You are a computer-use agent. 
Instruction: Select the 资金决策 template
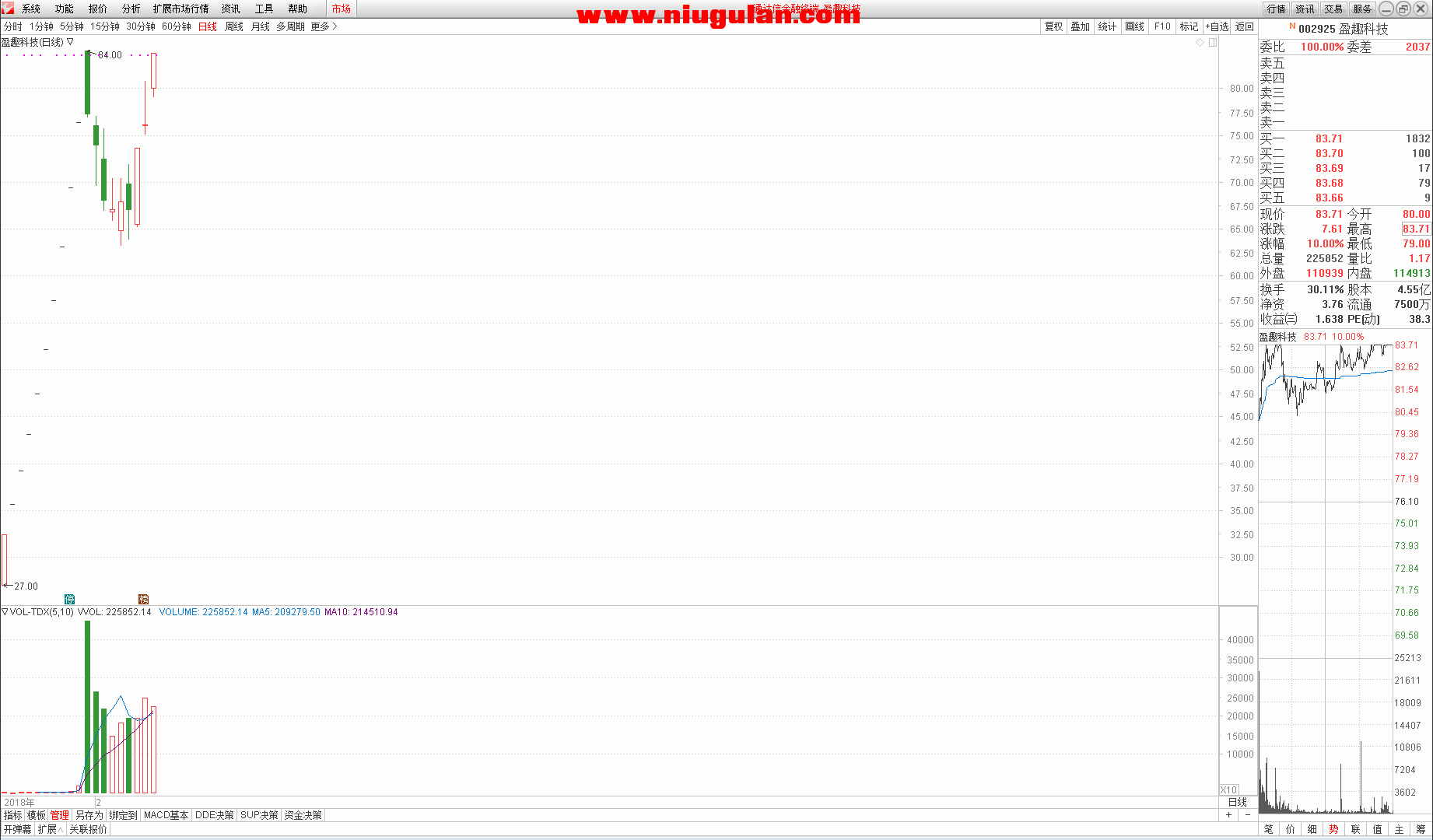[303, 815]
